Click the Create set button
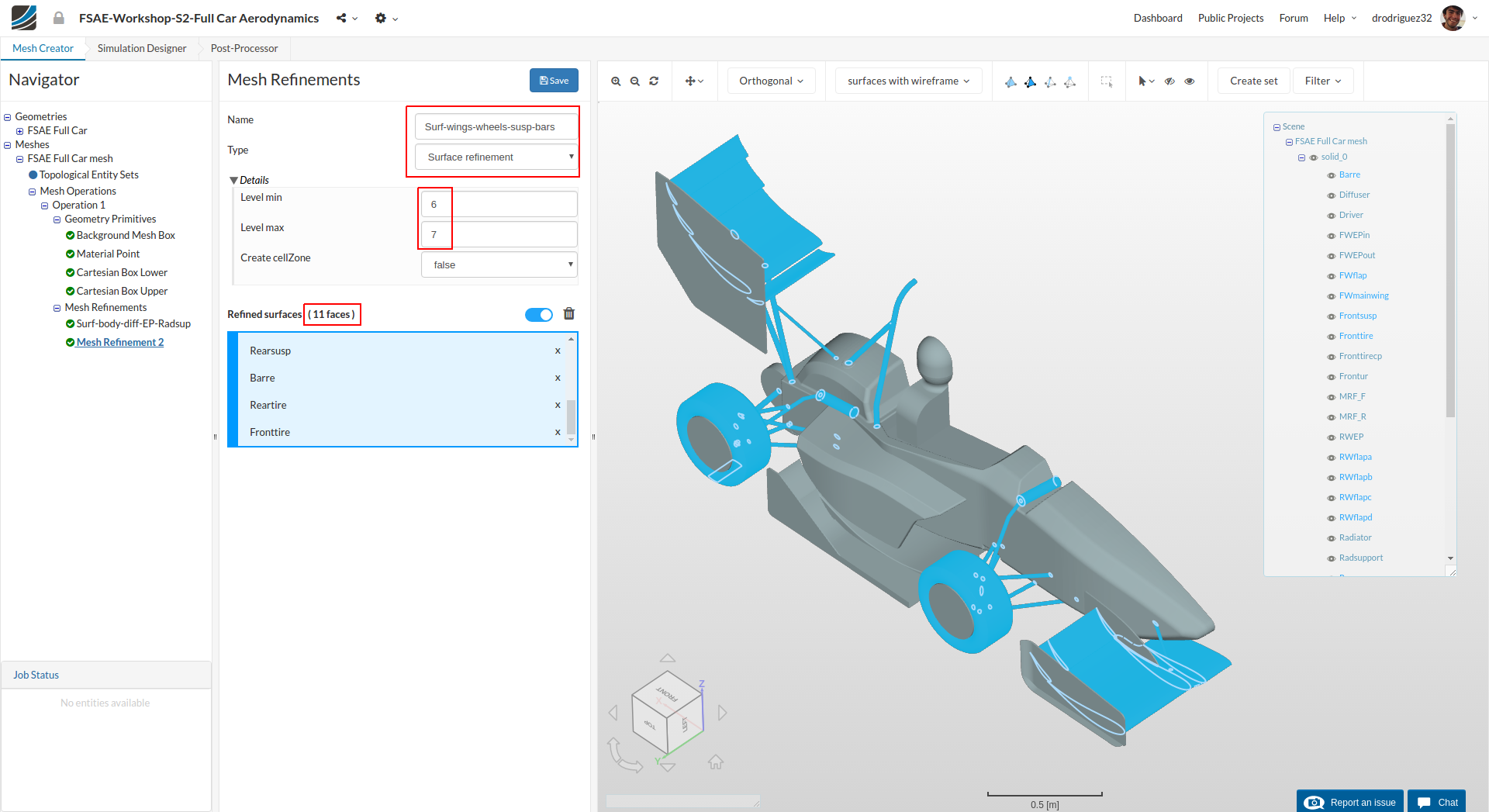 tap(1253, 81)
